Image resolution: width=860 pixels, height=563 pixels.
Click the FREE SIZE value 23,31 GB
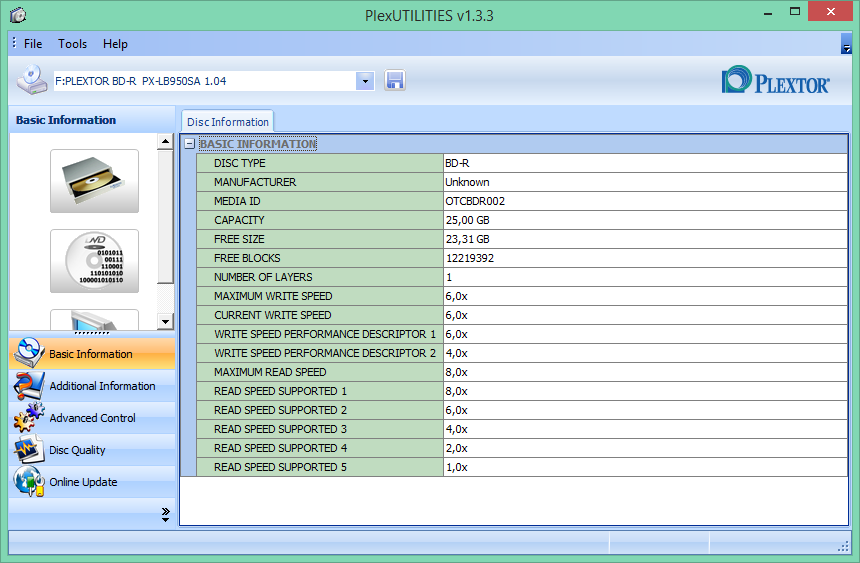pos(467,239)
